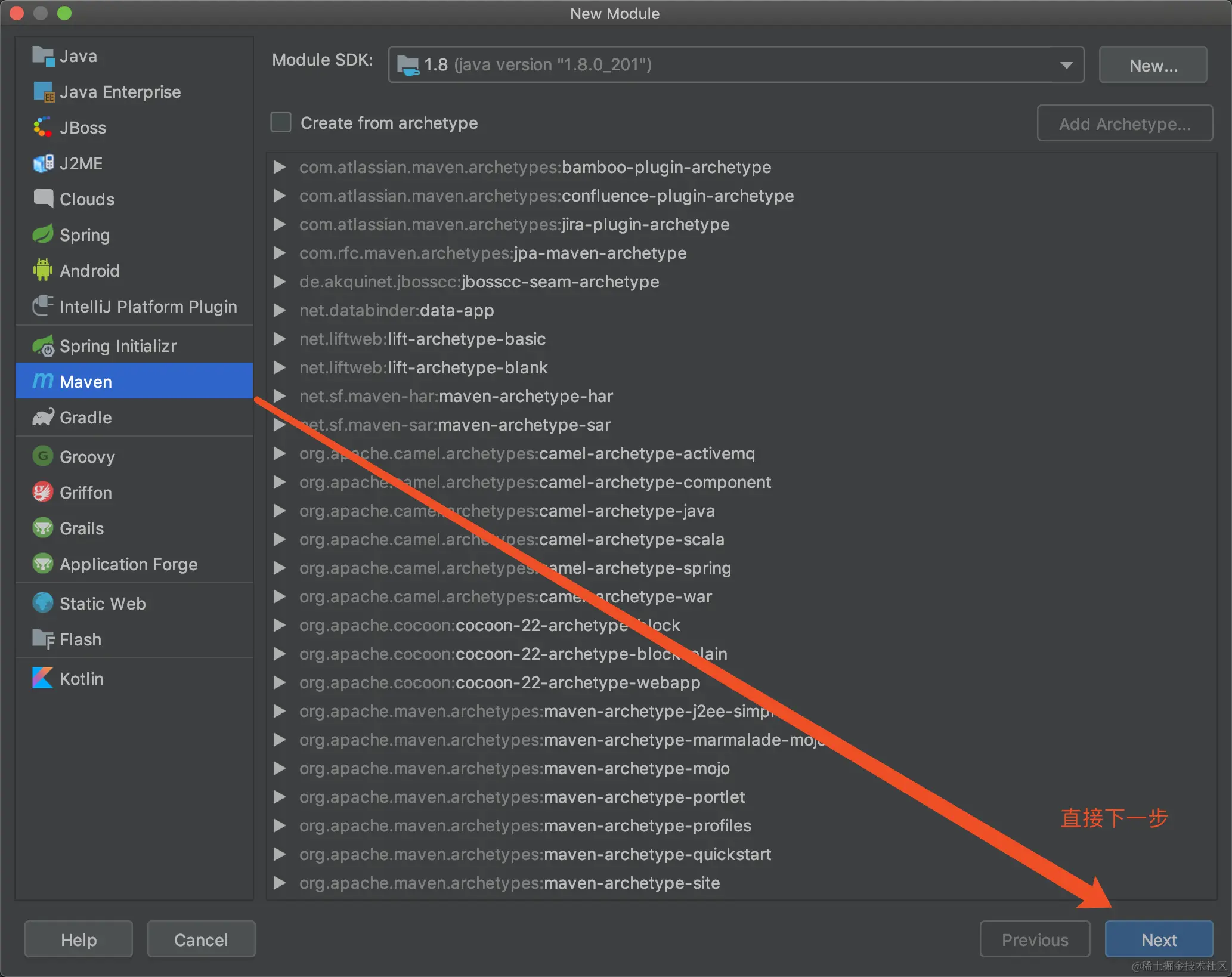Viewport: 1232px width, 977px height.
Task: Select camel-archetype-component entry
Action: point(535,482)
